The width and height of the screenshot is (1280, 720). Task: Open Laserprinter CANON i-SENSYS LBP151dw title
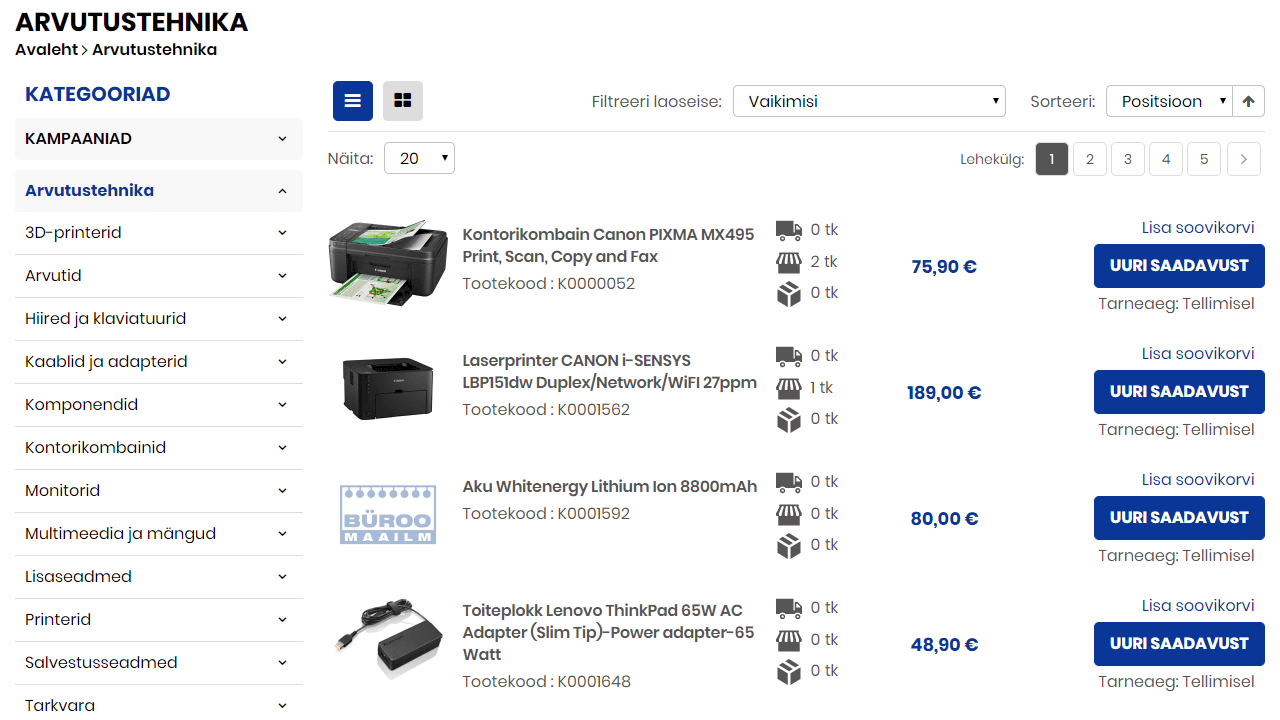coord(609,372)
